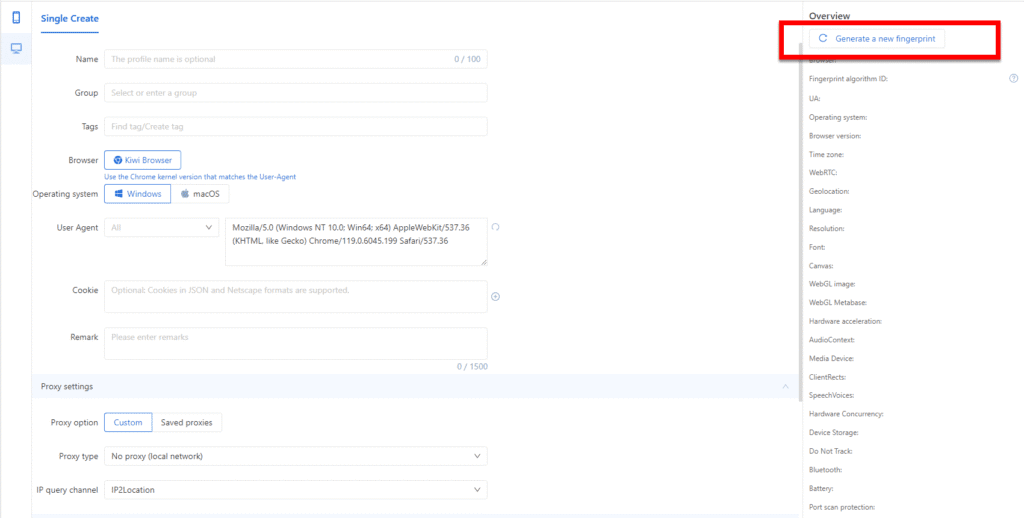The width and height of the screenshot is (1024, 518).
Task: Click the Name input field
Action: (296, 59)
